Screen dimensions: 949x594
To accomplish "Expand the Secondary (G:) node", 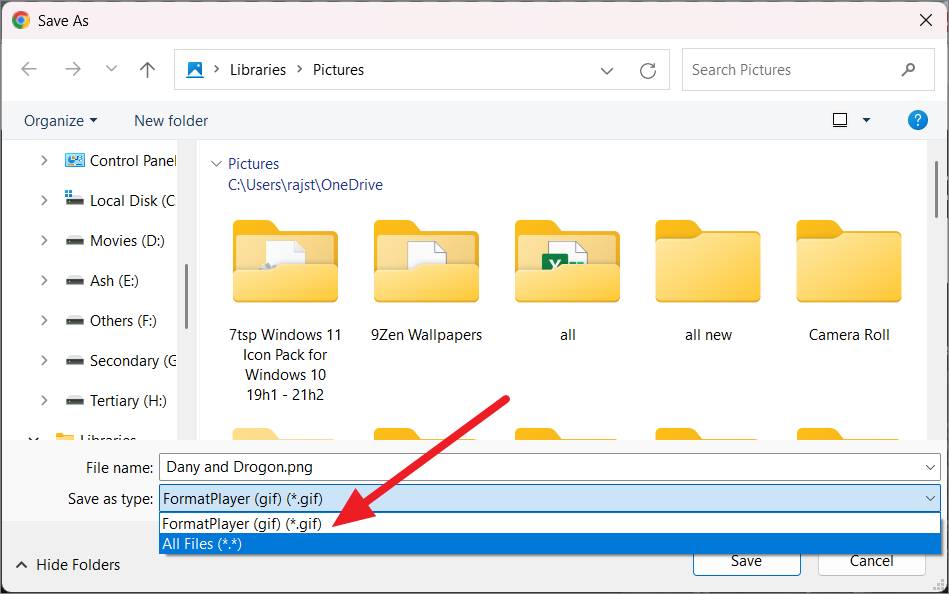I will click(x=44, y=360).
